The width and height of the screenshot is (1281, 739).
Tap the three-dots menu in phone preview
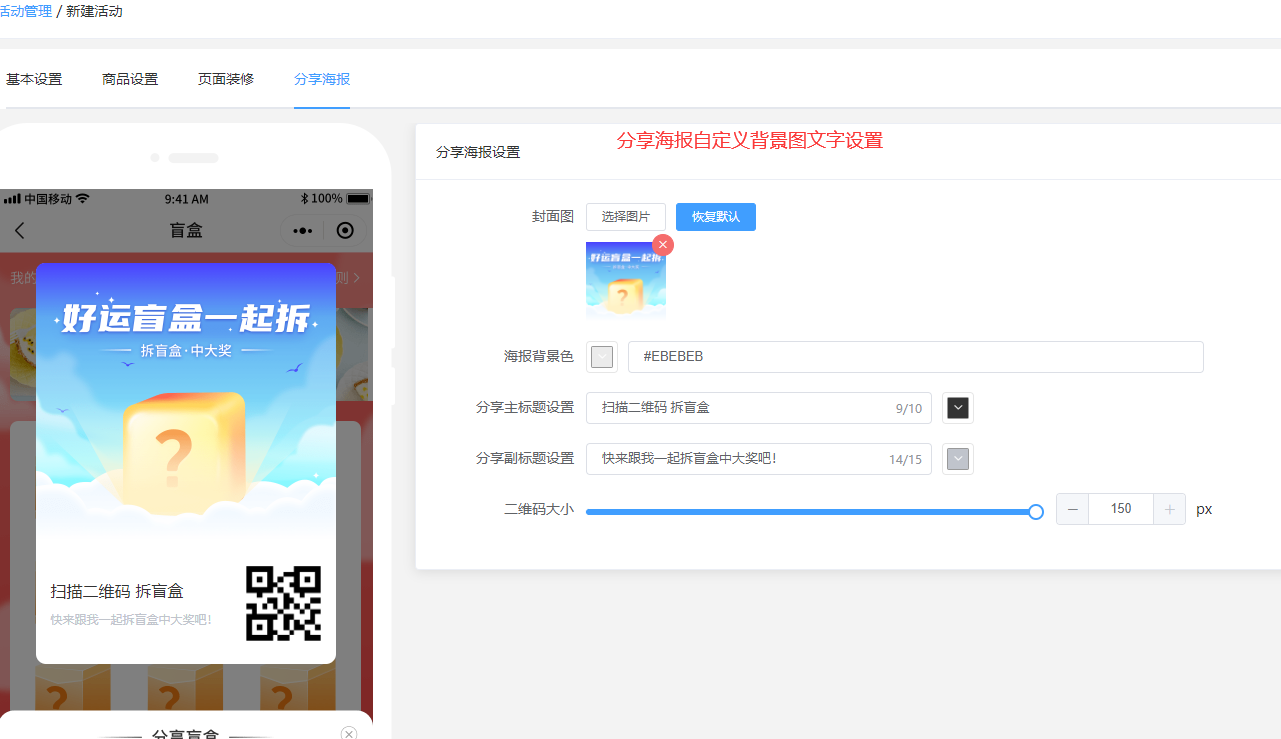(x=303, y=231)
